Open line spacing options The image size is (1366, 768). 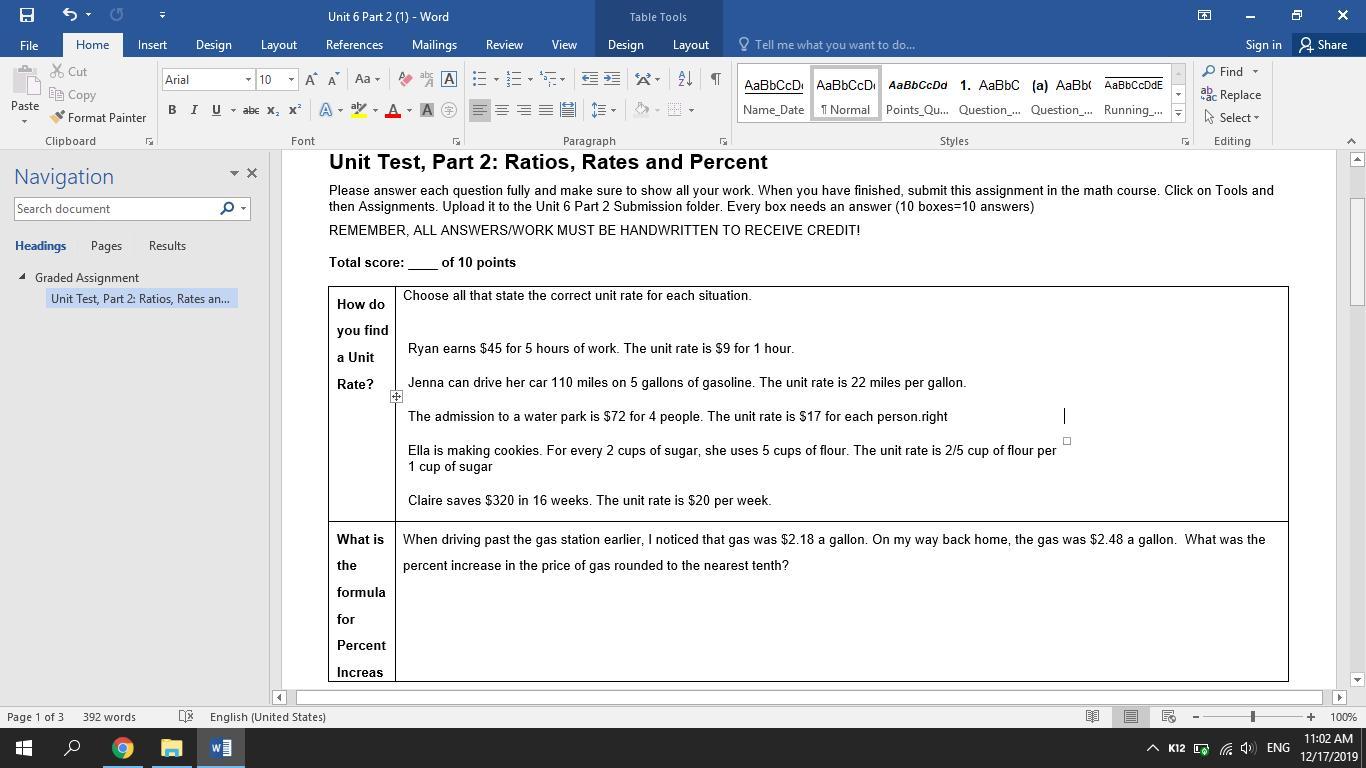coord(603,110)
